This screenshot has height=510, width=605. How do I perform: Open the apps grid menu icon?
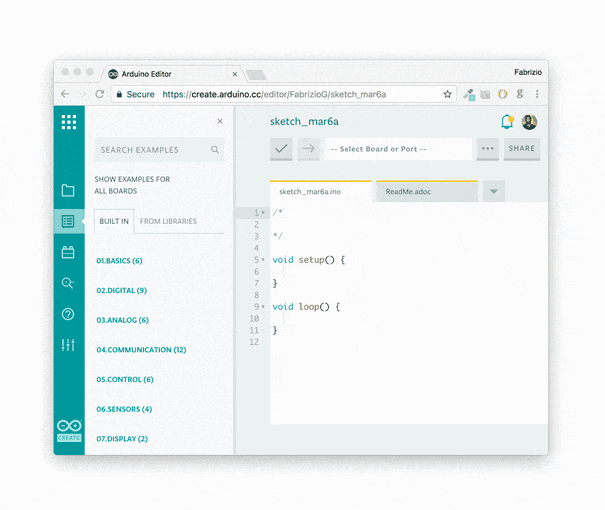click(x=69, y=122)
